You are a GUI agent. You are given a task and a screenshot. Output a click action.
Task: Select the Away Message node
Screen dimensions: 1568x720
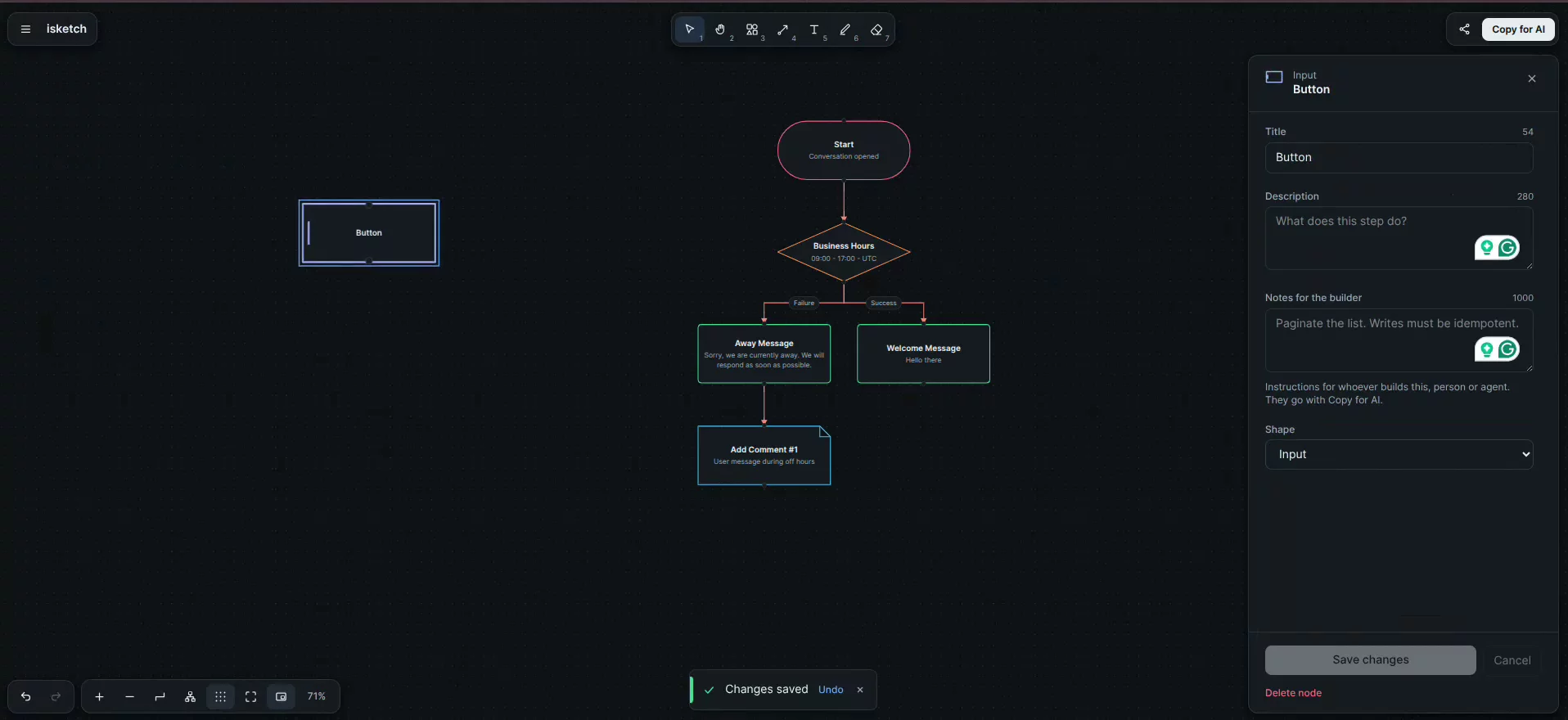(x=764, y=353)
